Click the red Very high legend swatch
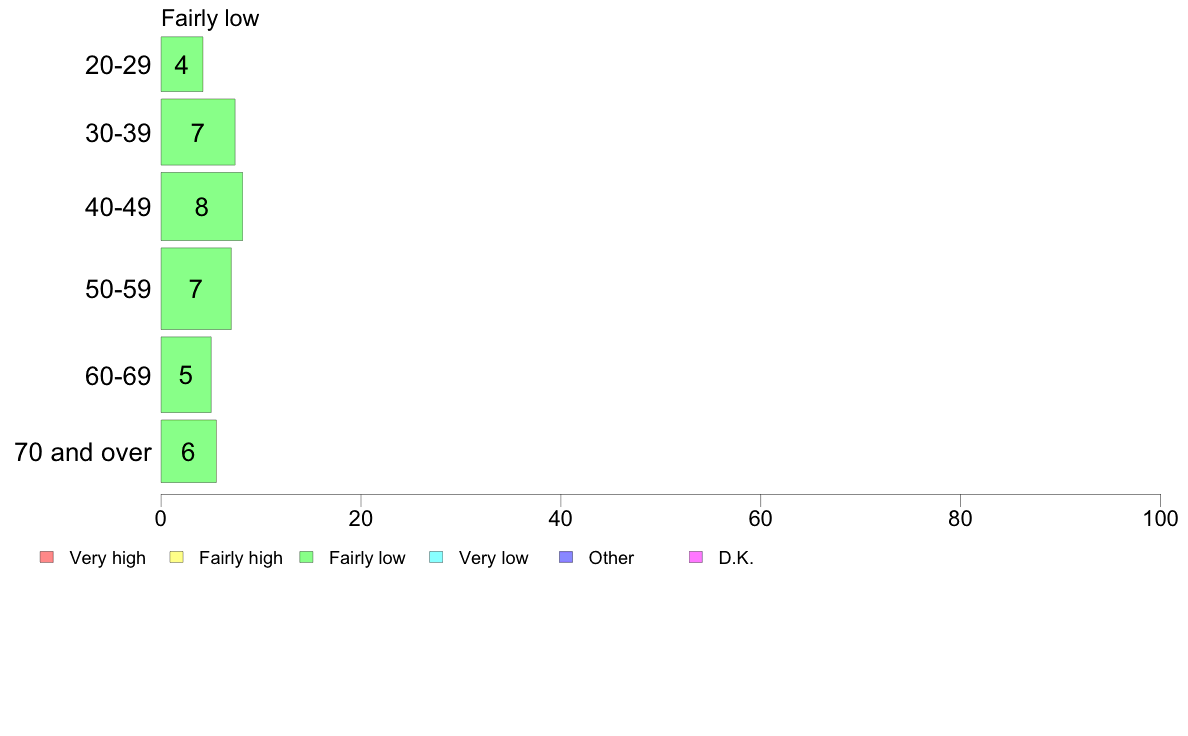The width and height of the screenshot is (1188, 736). [47, 557]
